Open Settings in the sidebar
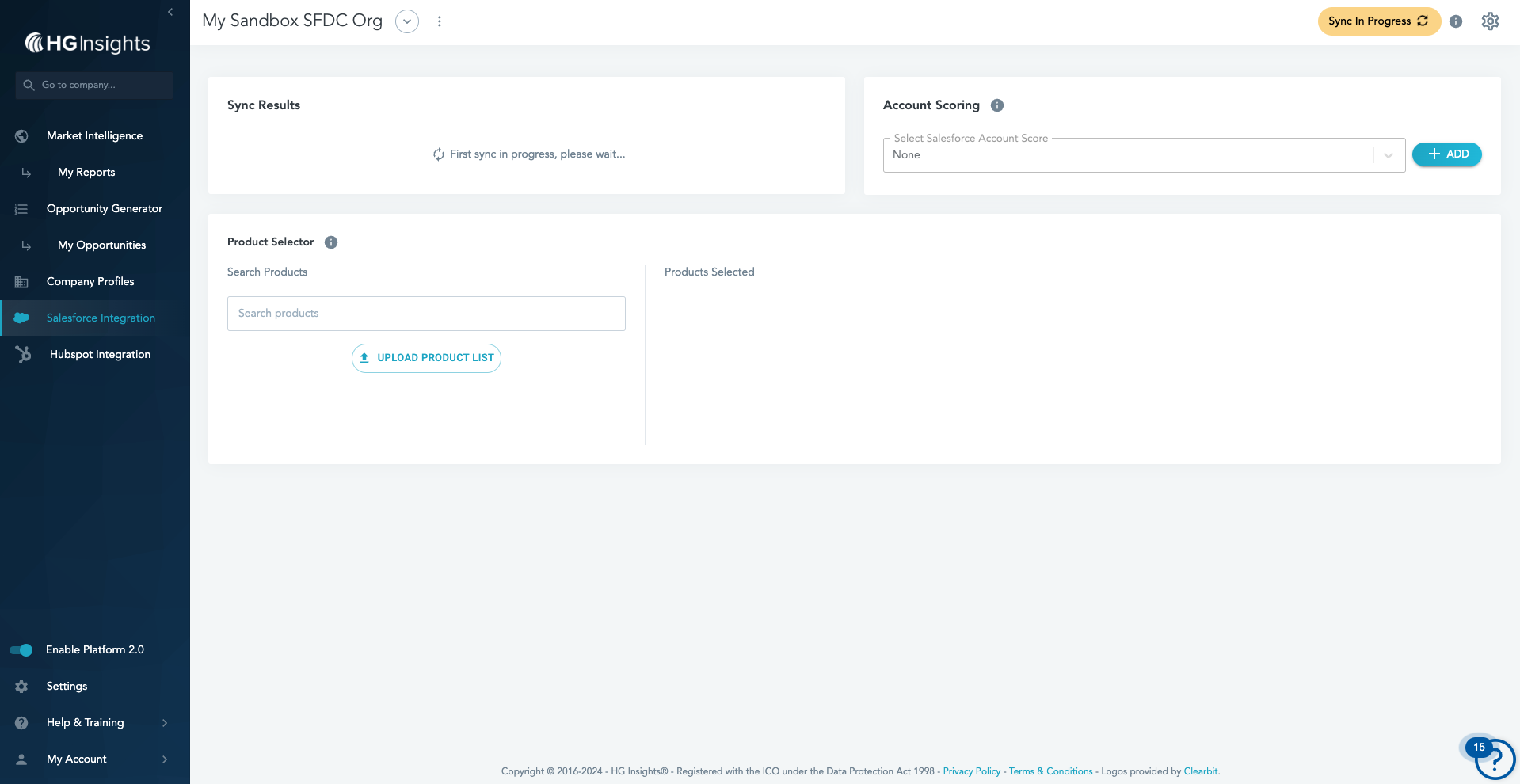This screenshot has width=1520, height=784. pyautogui.click(x=67, y=686)
